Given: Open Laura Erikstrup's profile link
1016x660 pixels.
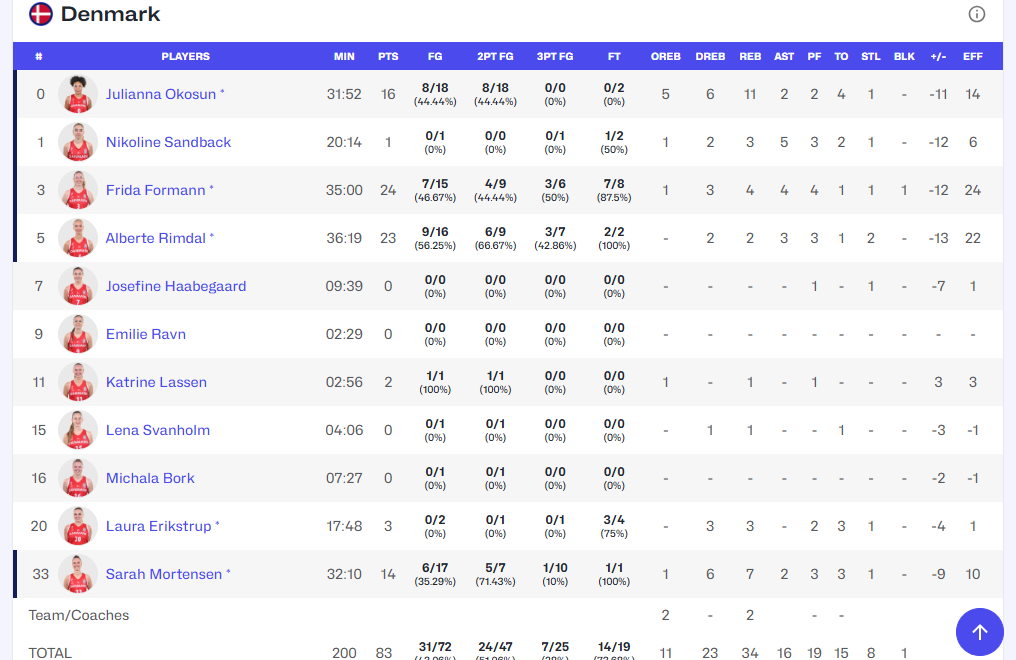Looking at the screenshot, I should pyautogui.click(x=158, y=526).
